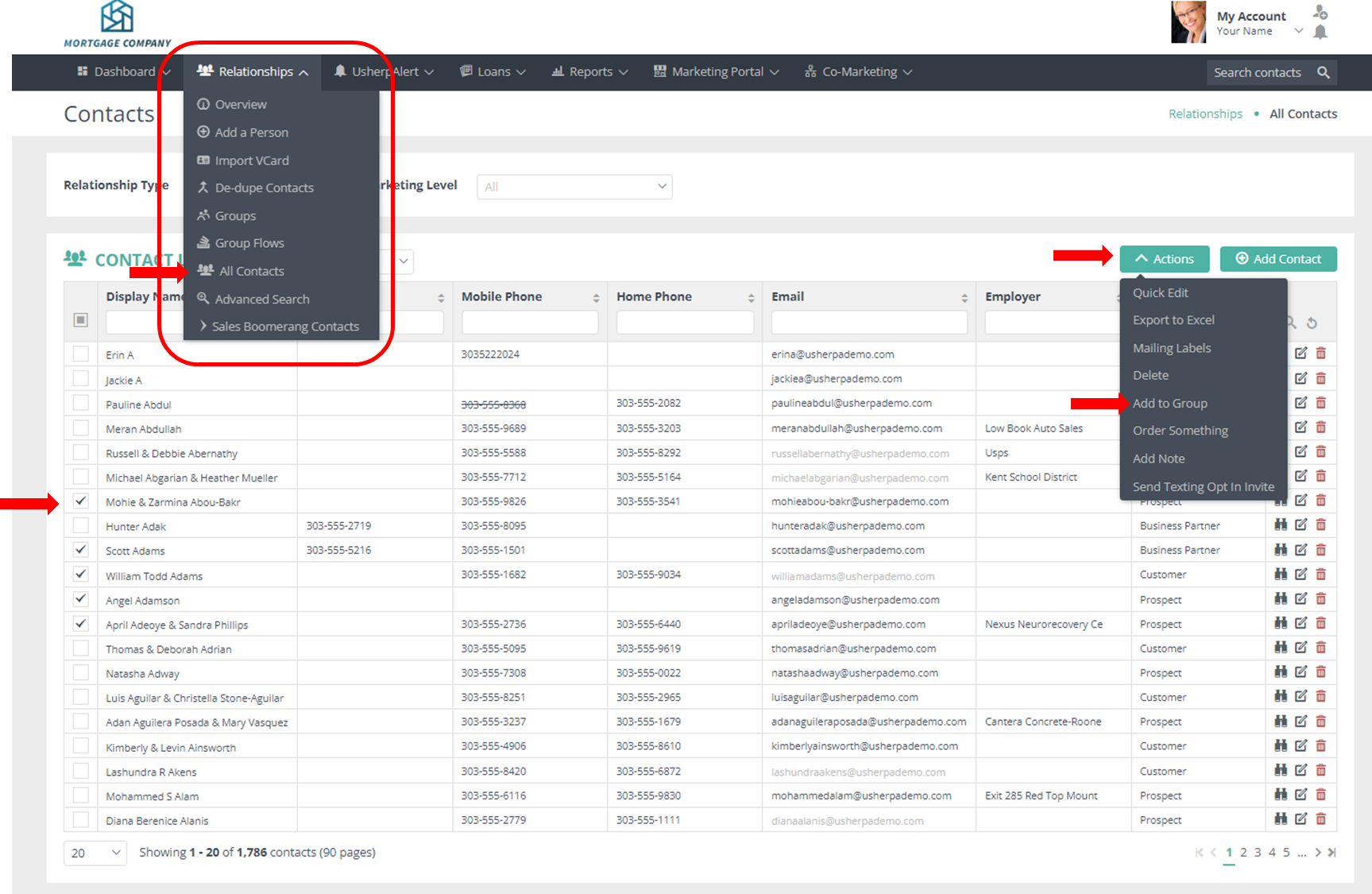Image resolution: width=1372 pixels, height=894 pixels.
Task: Delete Scott Adams using the trash icon
Action: pos(1320,550)
